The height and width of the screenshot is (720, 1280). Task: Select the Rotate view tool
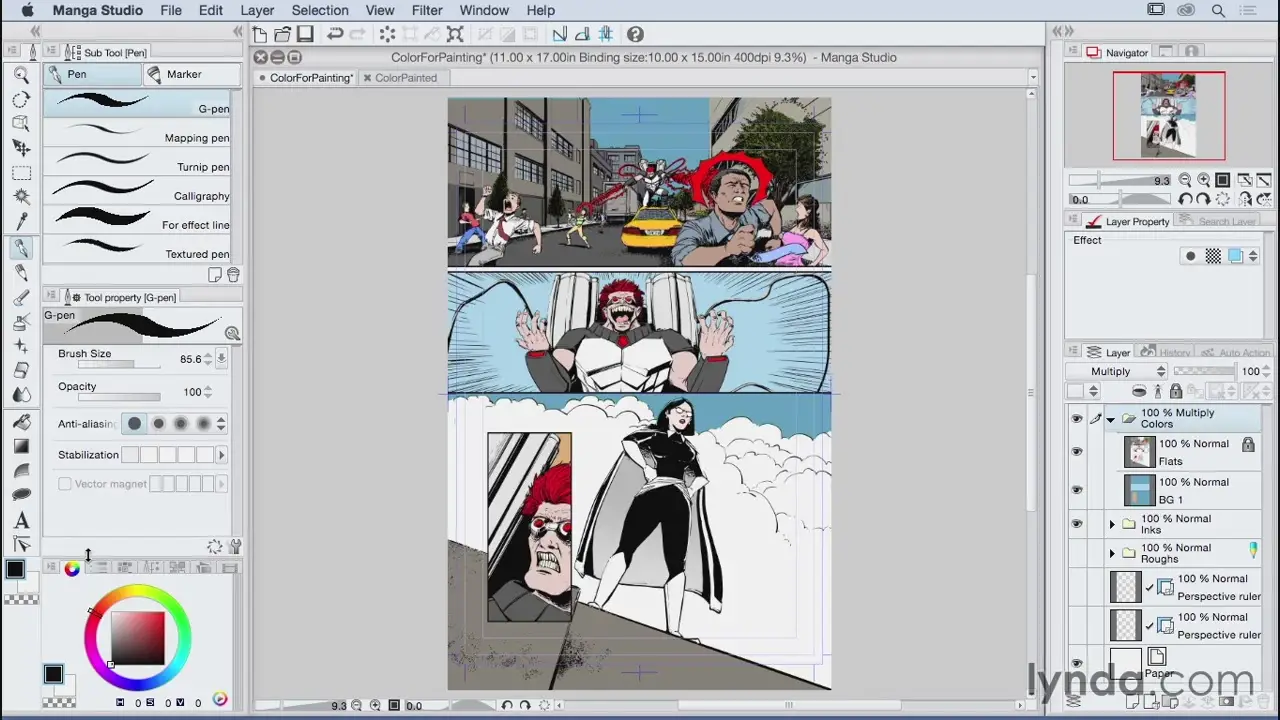[21, 99]
